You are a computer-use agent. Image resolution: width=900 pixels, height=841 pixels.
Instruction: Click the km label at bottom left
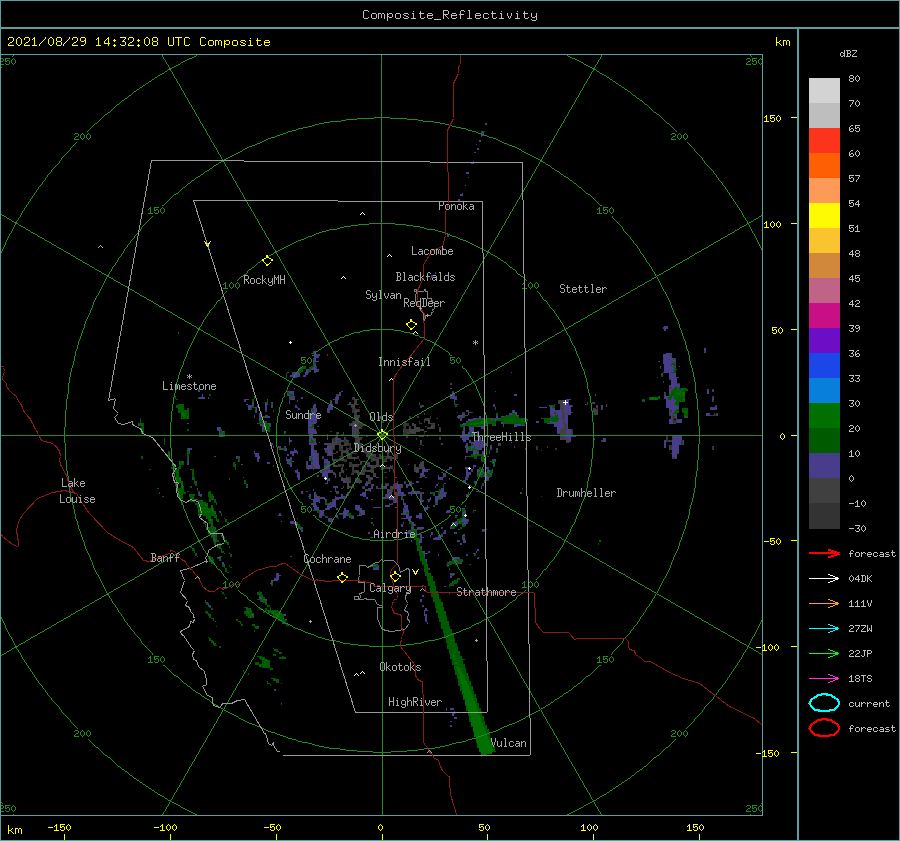coord(15,830)
